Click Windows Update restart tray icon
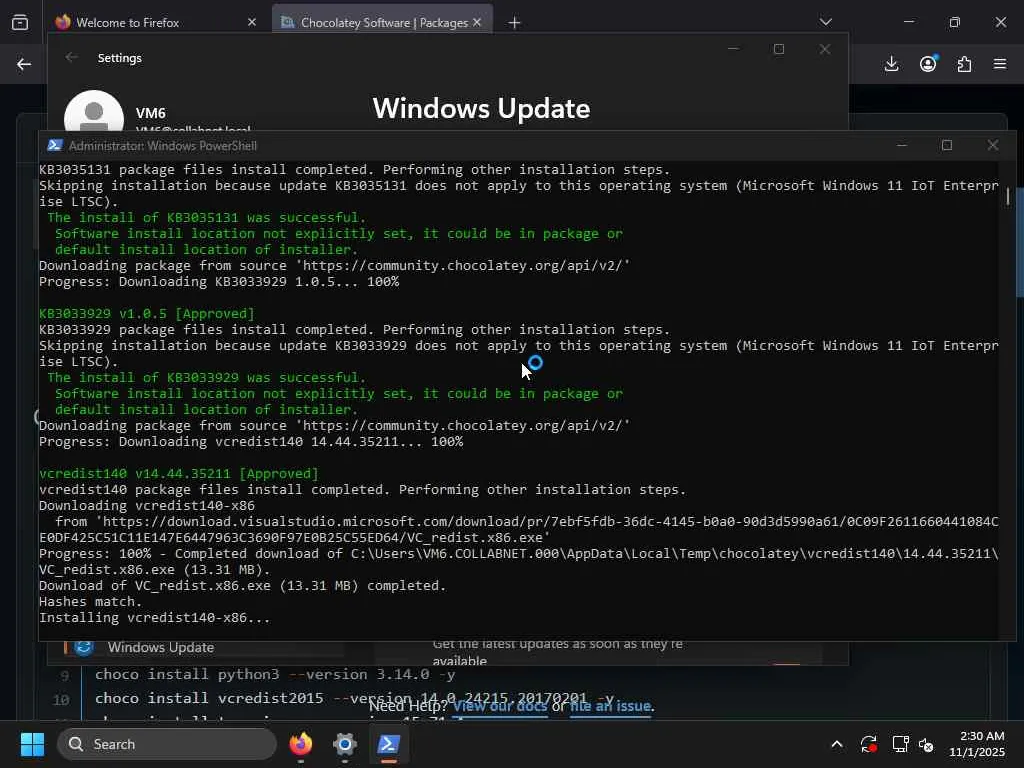The width and height of the screenshot is (1024, 768). point(869,744)
